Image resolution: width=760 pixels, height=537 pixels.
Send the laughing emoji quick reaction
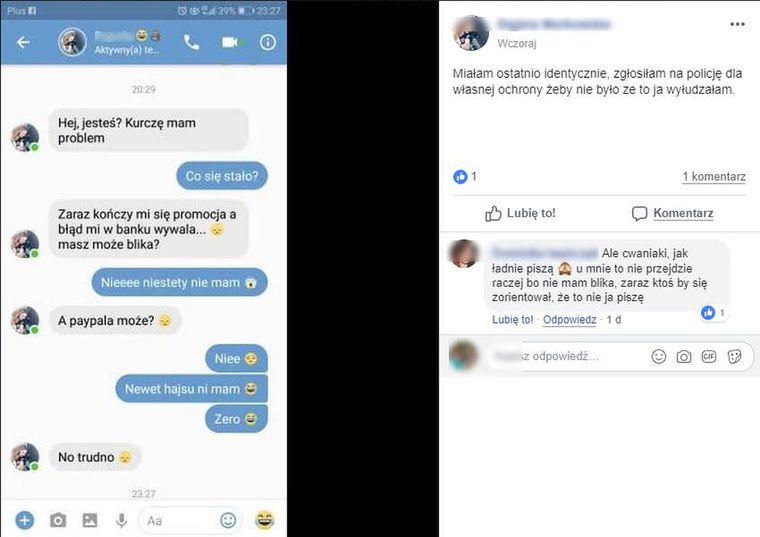(265, 521)
